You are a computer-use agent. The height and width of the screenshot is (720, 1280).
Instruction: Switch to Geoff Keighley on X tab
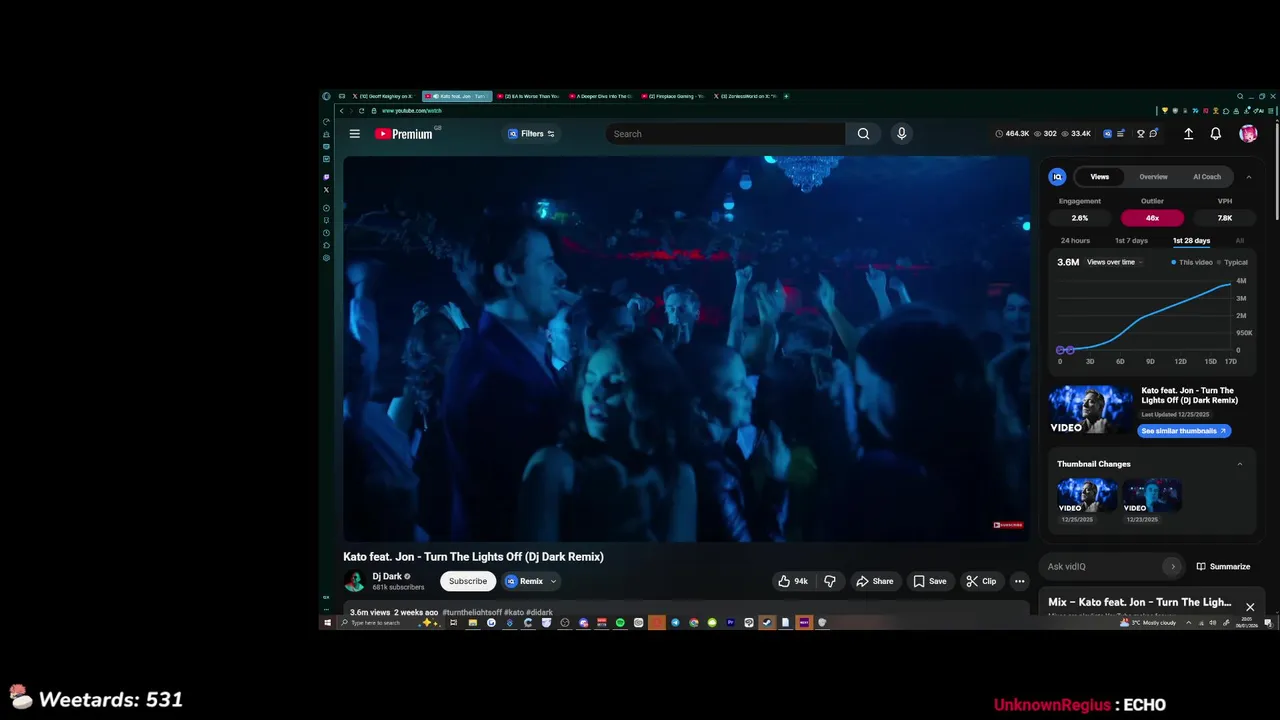click(x=384, y=96)
